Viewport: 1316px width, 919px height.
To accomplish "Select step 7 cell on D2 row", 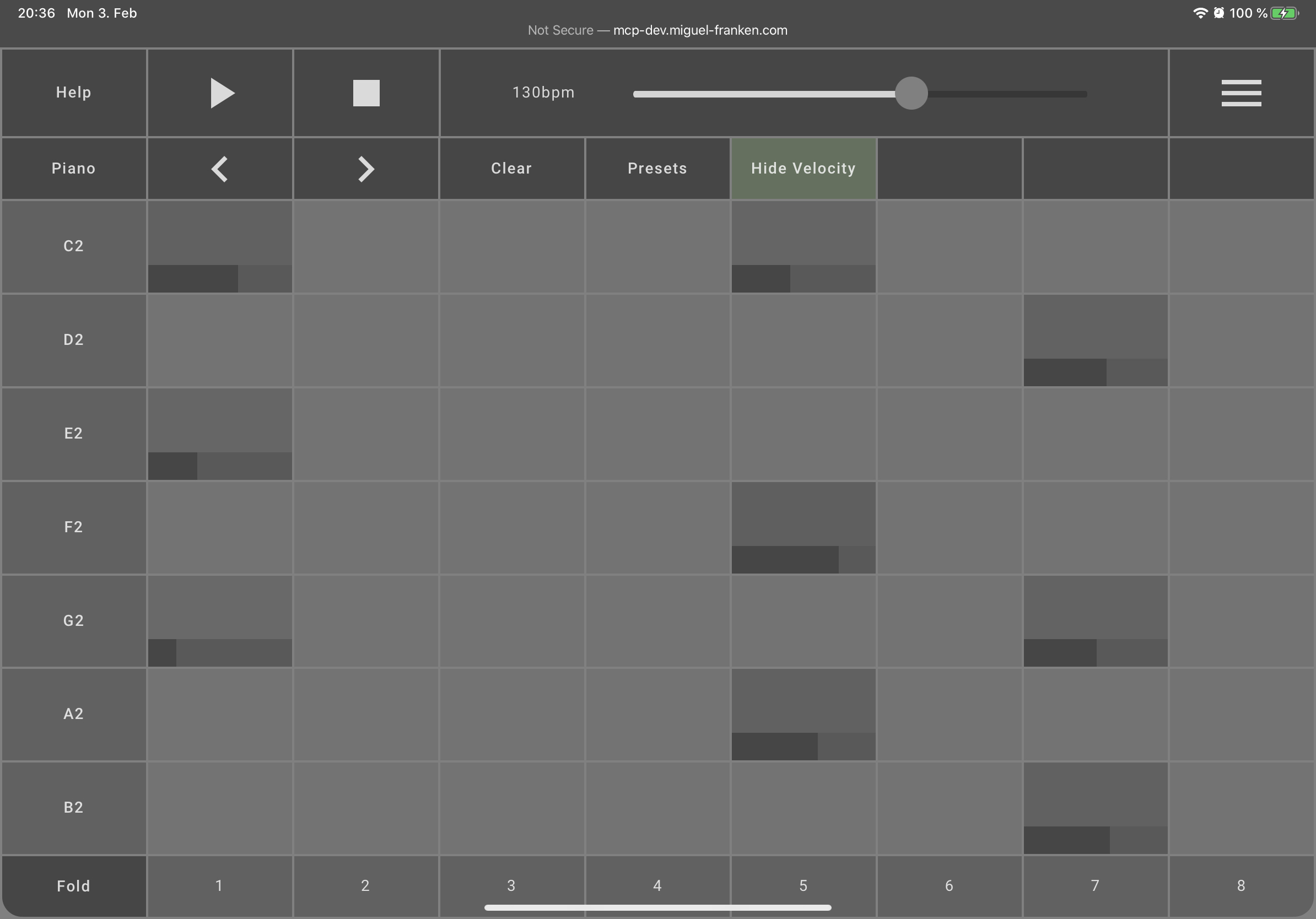I will [x=1094, y=339].
